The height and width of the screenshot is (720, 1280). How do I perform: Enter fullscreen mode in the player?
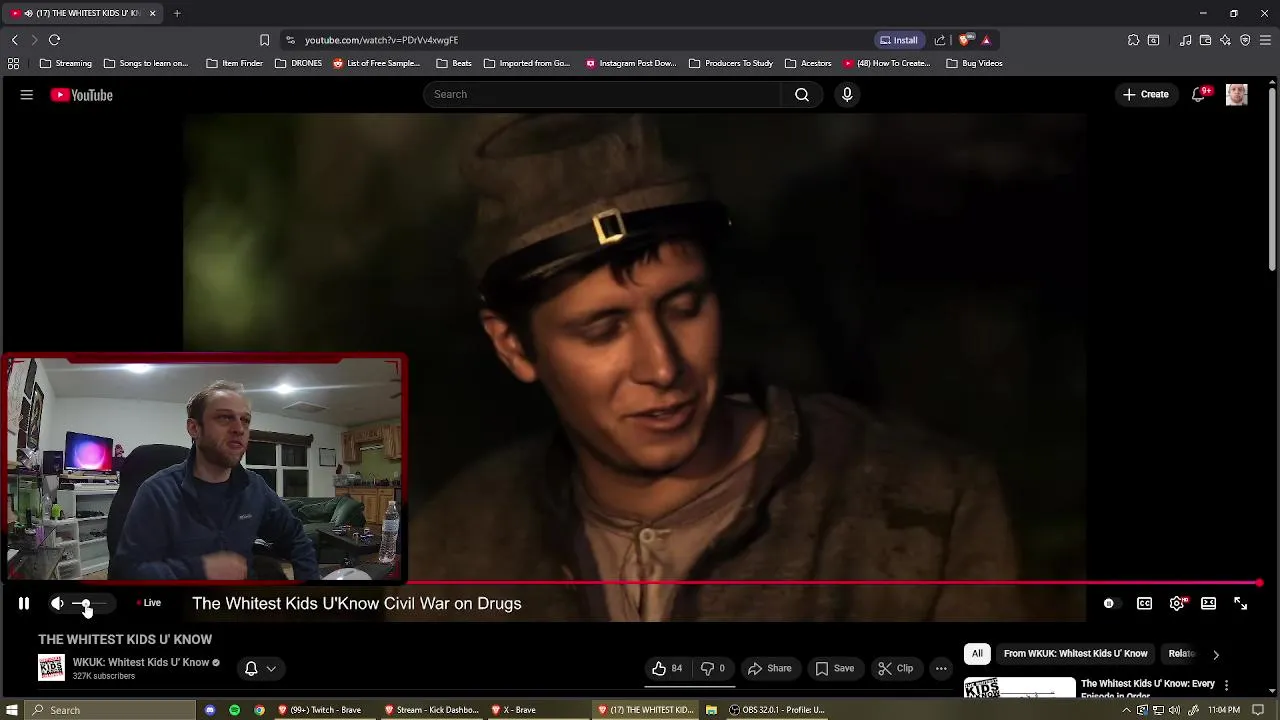[x=1240, y=603]
